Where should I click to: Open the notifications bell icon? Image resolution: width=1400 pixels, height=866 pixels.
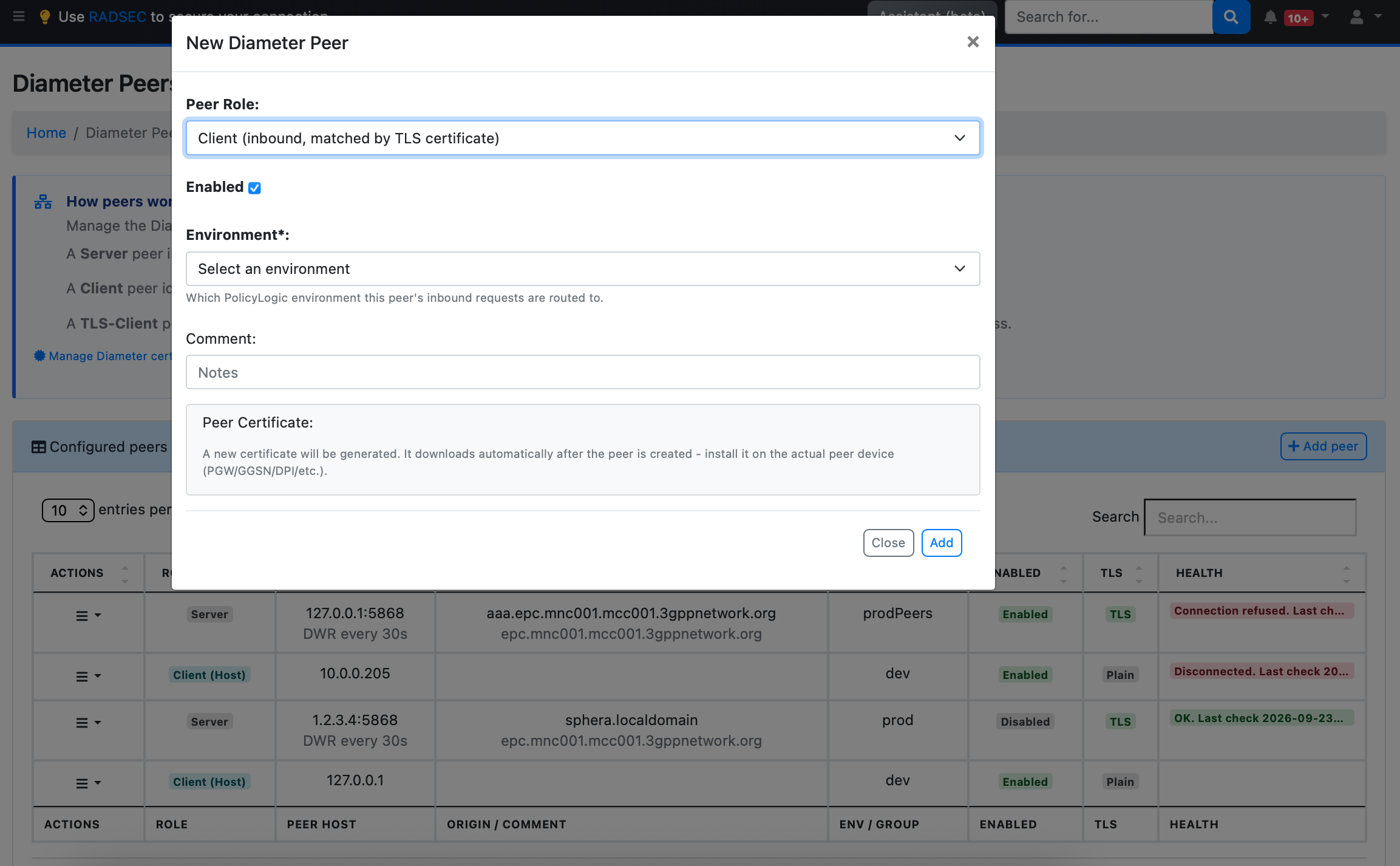coord(1270,17)
